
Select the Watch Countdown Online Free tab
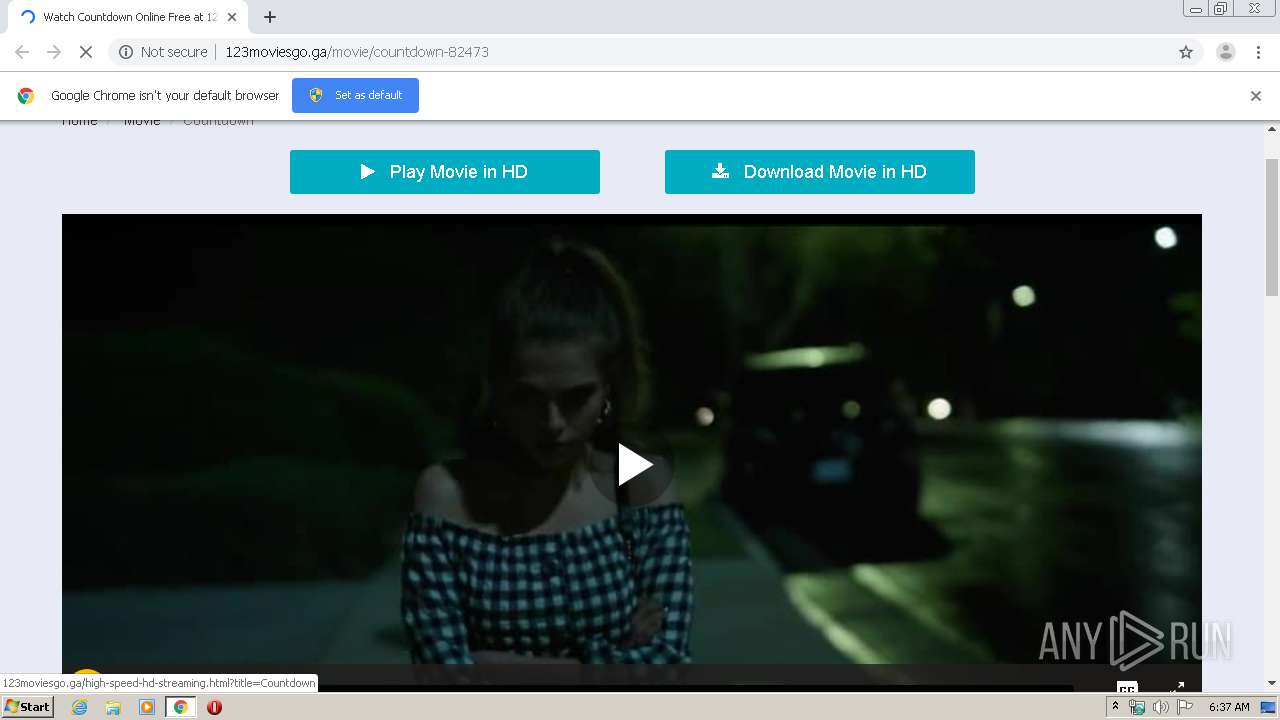128,17
